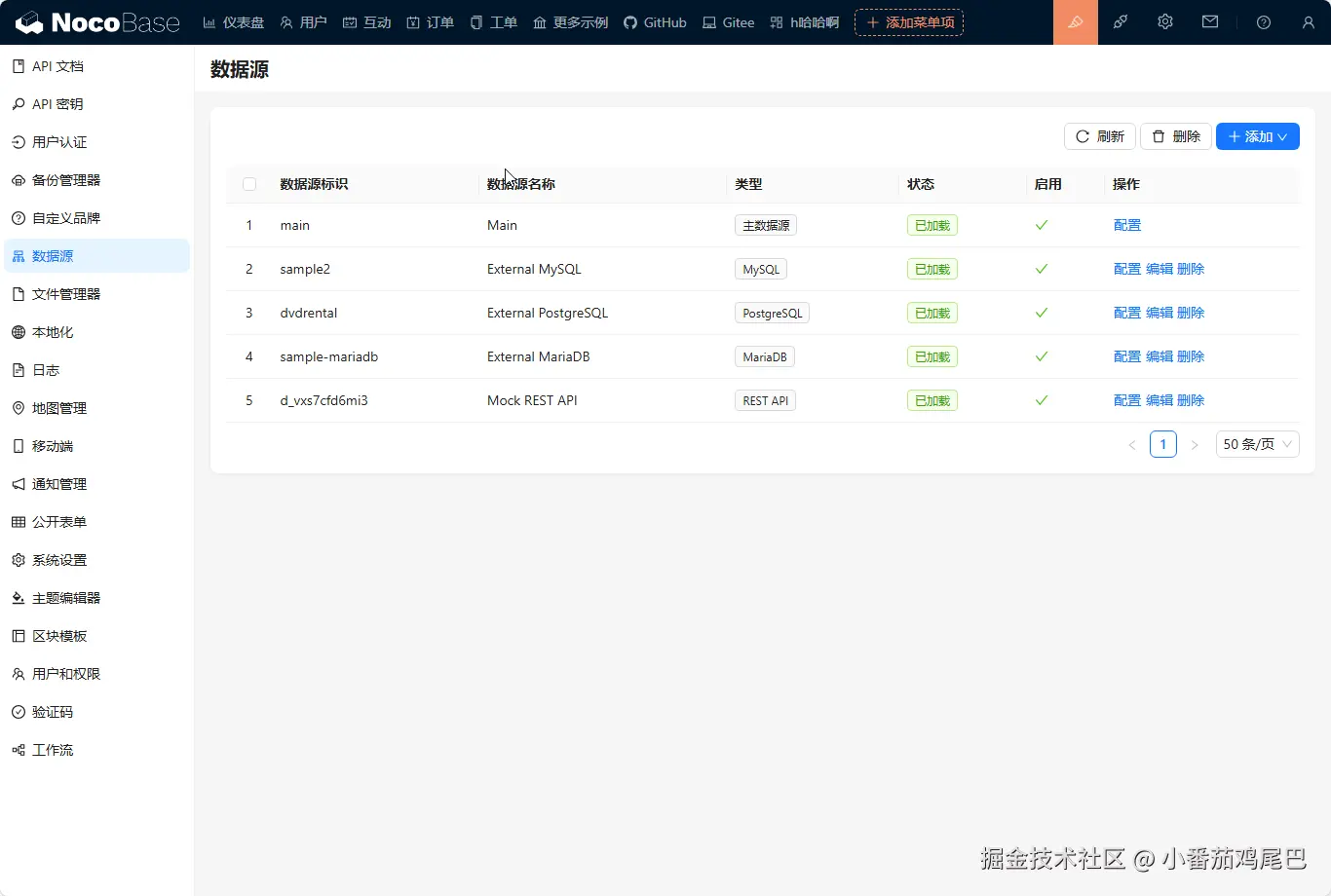
Task: Click the 工作流 workflow icon
Action: (x=19, y=750)
